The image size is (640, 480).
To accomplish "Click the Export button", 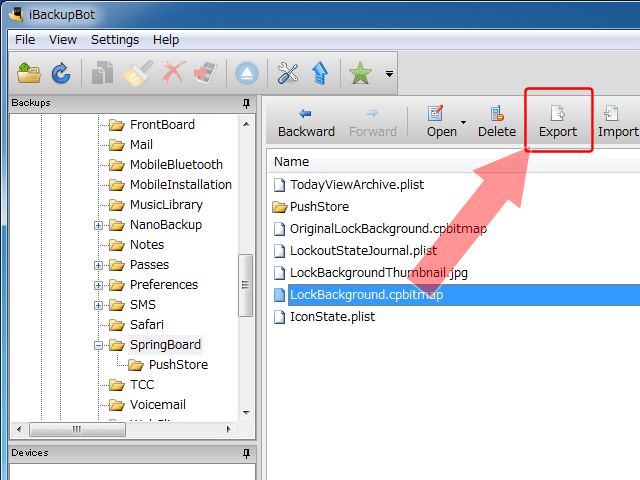I will pos(558,122).
